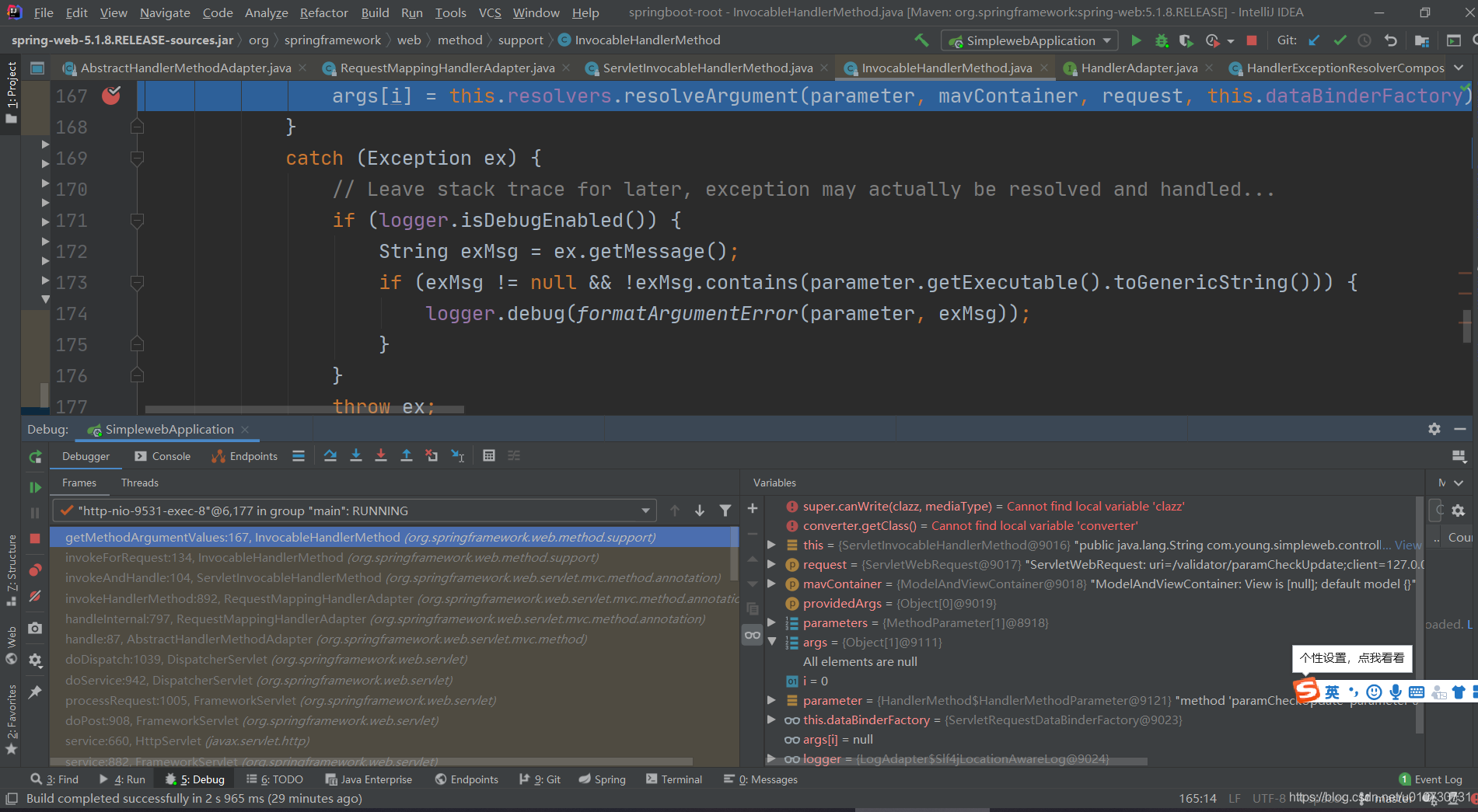Click the Pin Tab icon in debug sidebar
The height and width of the screenshot is (812, 1478).
coord(35,692)
